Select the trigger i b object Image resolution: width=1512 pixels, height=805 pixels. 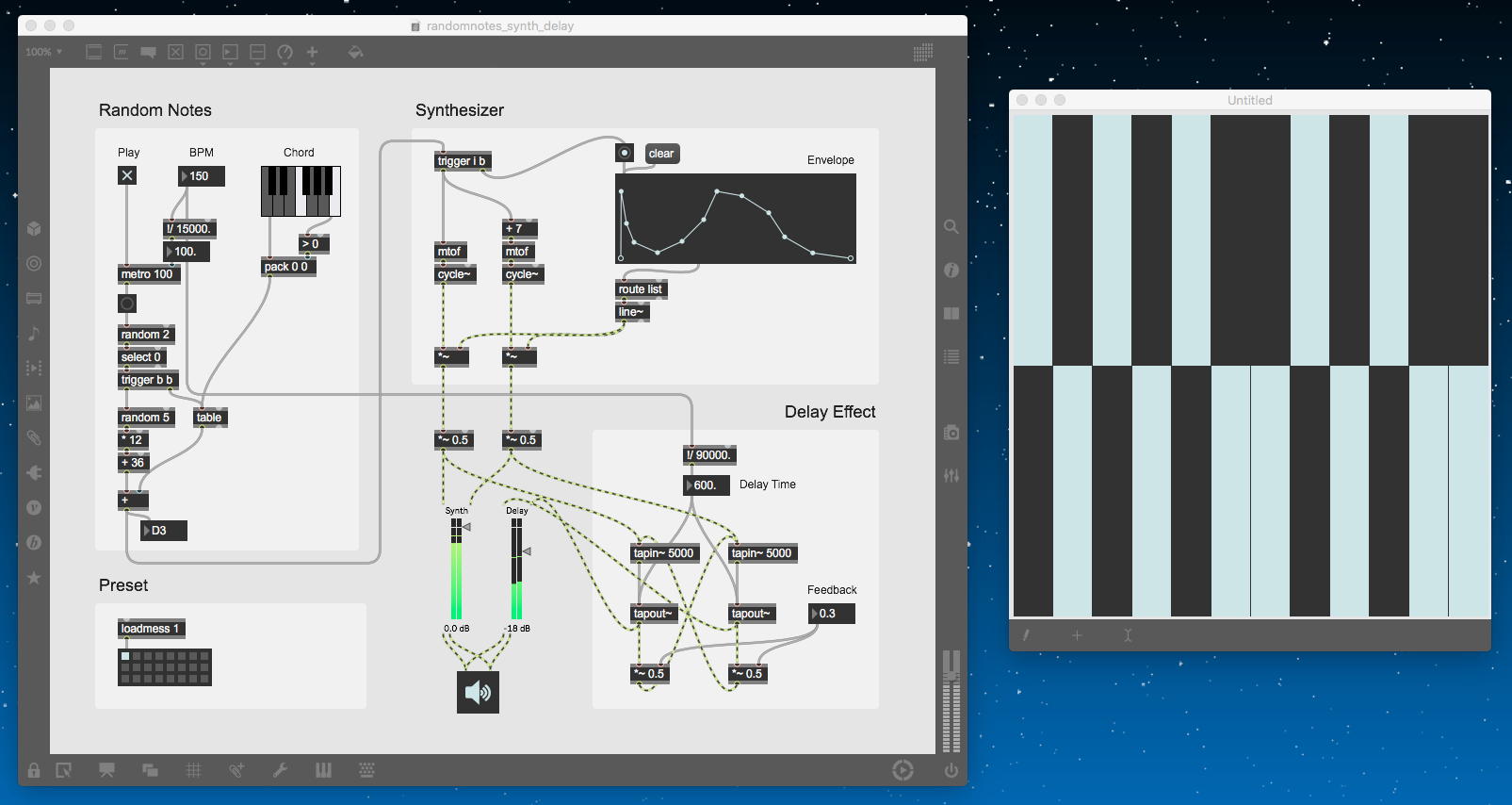(x=463, y=161)
